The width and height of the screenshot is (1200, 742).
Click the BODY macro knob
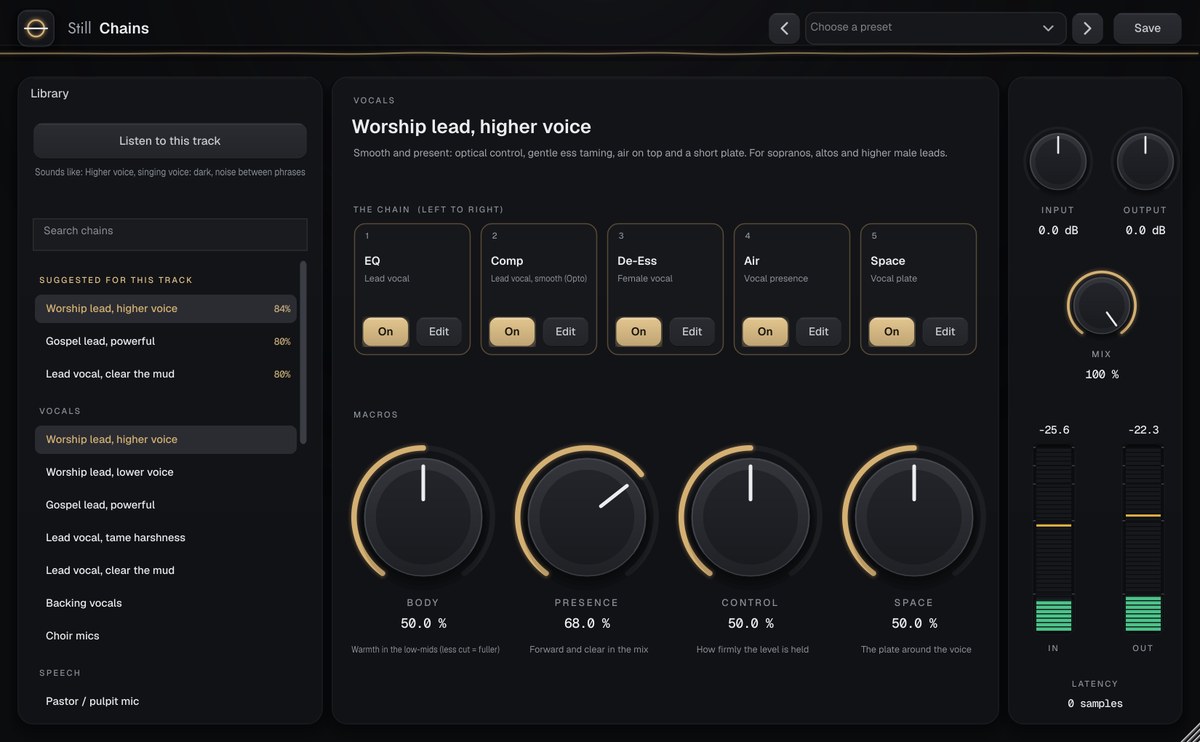tap(423, 516)
